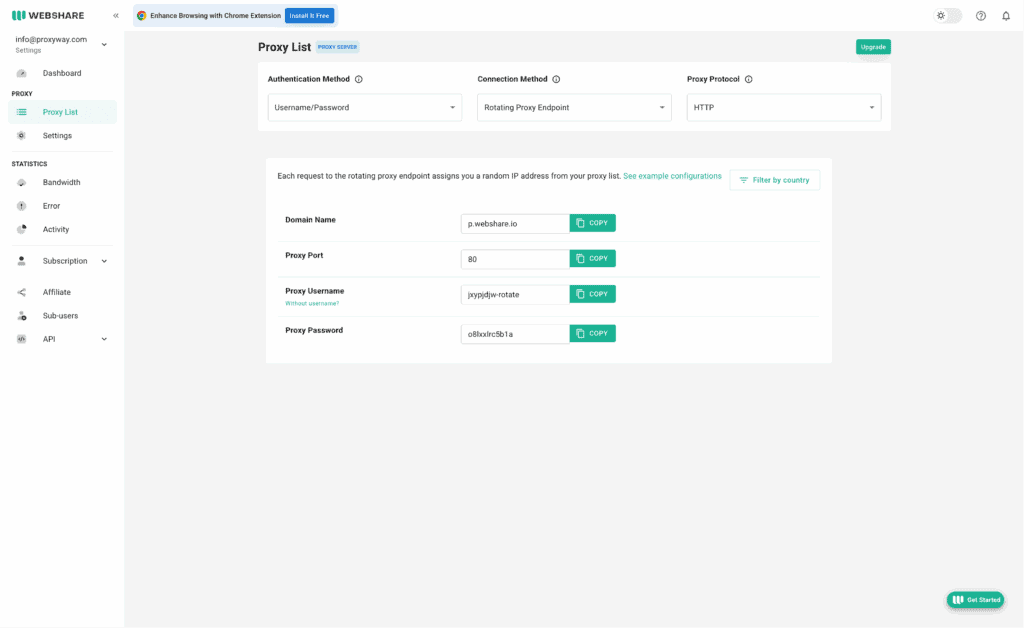1024x628 pixels.
Task: Open the help icon in the header
Action: [978, 15]
